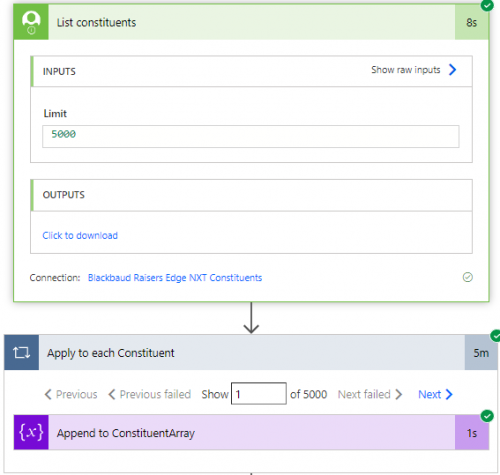The height and width of the screenshot is (475, 500).
Task: Click the 8s duration badge
Action: coord(472,22)
